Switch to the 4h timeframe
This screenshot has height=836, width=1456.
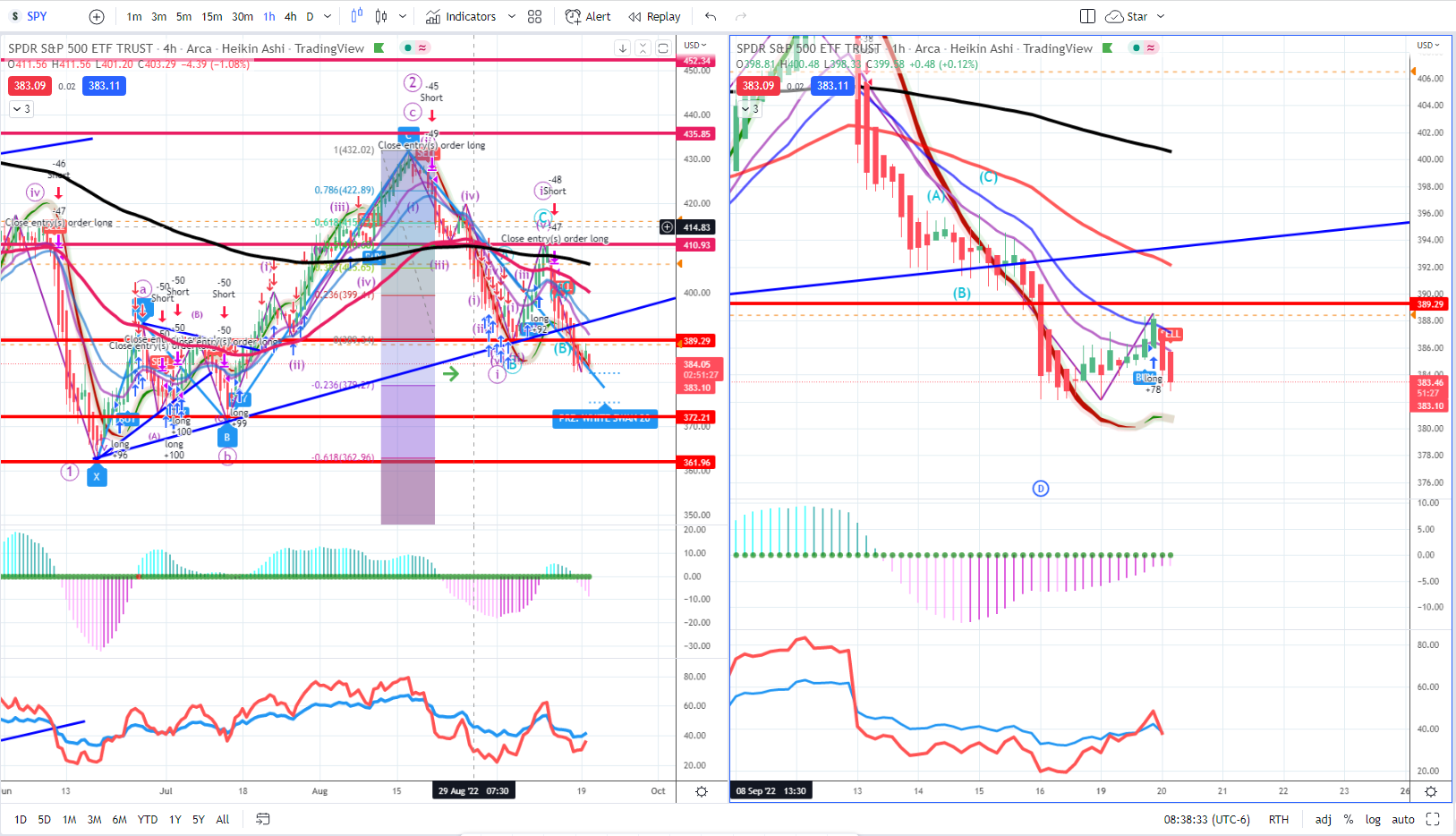point(291,16)
